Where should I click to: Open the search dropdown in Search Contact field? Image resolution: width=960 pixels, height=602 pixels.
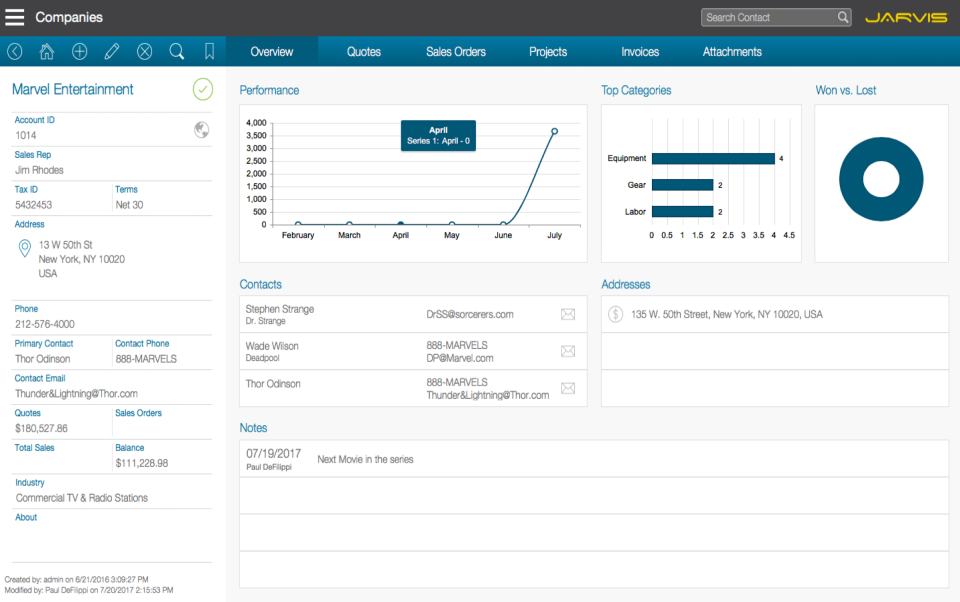coord(843,17)
